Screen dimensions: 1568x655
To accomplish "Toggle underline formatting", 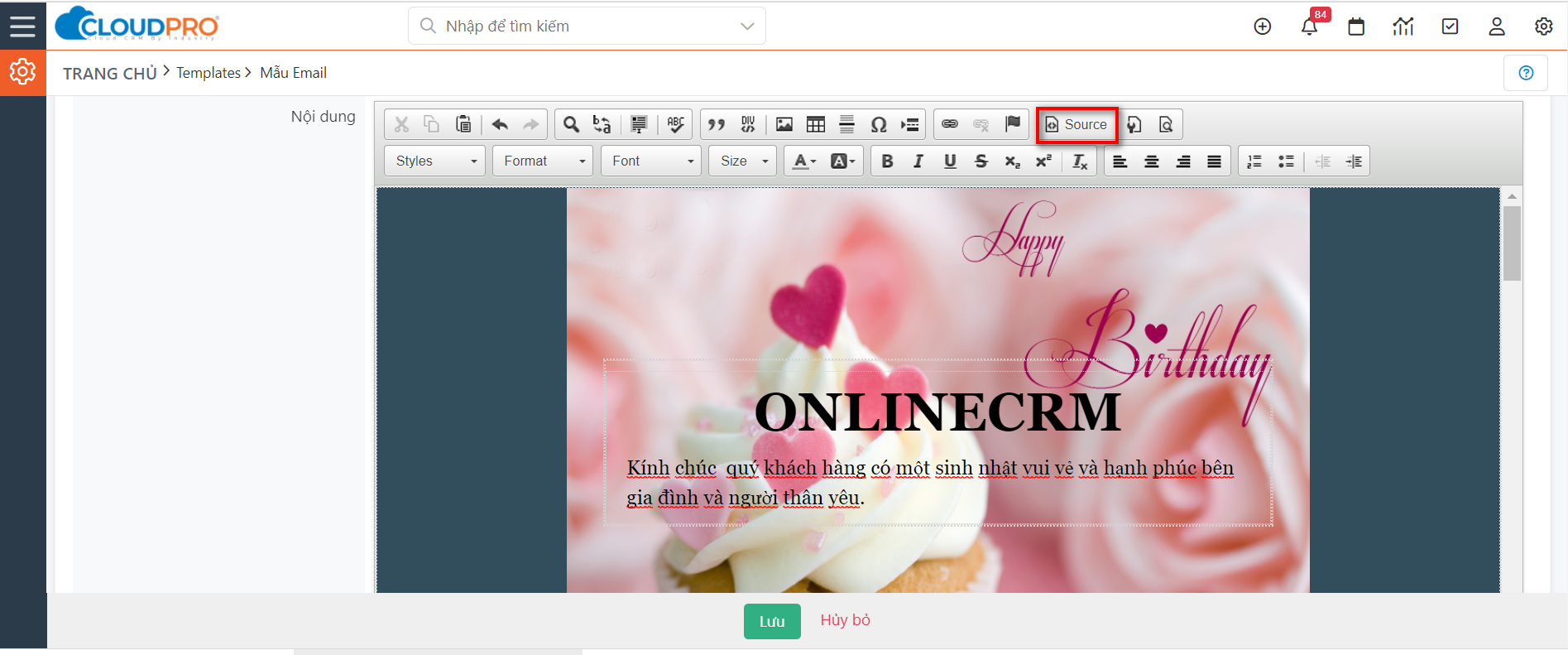I will [x=950, y=161].
